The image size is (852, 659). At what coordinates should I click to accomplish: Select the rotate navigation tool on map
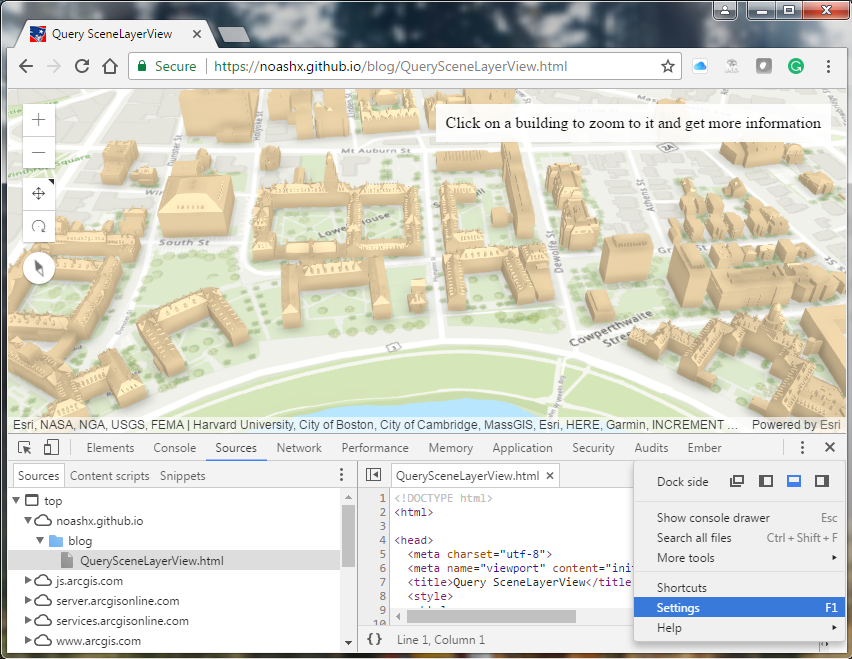[x=39, y=226]
